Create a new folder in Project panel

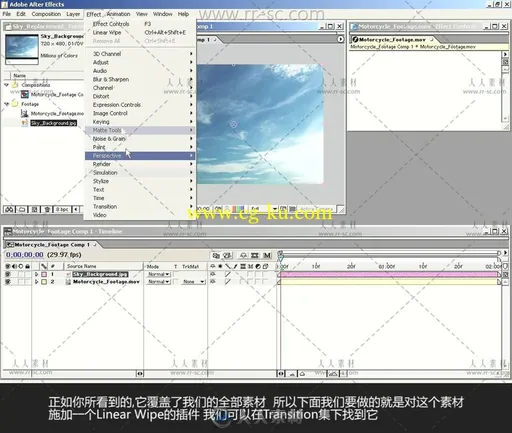[x=22, y=209]
